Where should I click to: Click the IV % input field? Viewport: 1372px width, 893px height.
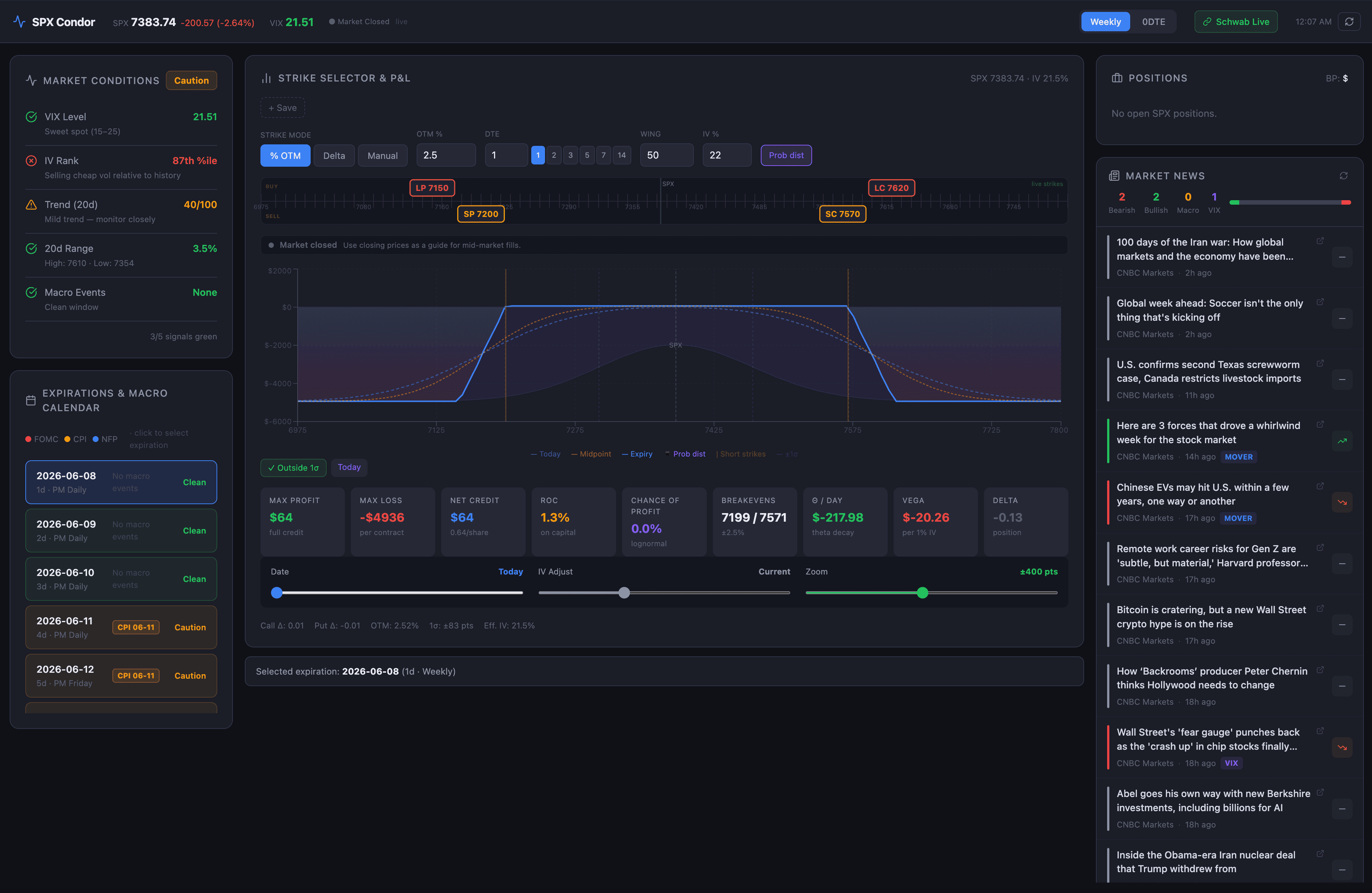[x=726, y=155]
